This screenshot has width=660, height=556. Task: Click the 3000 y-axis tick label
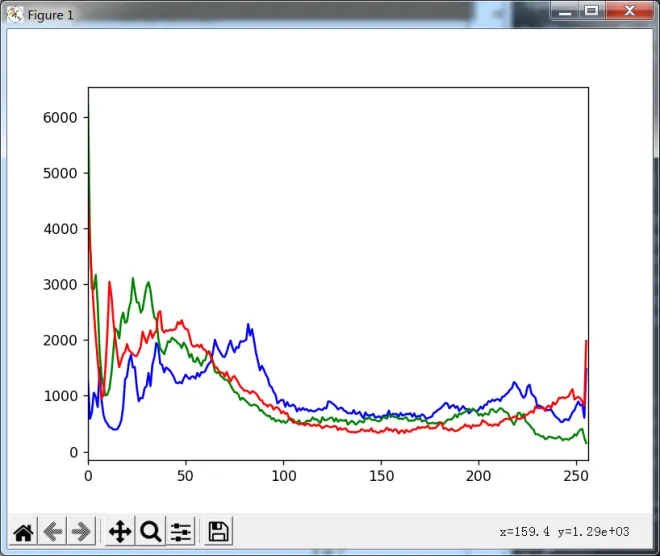pos(60,285)
